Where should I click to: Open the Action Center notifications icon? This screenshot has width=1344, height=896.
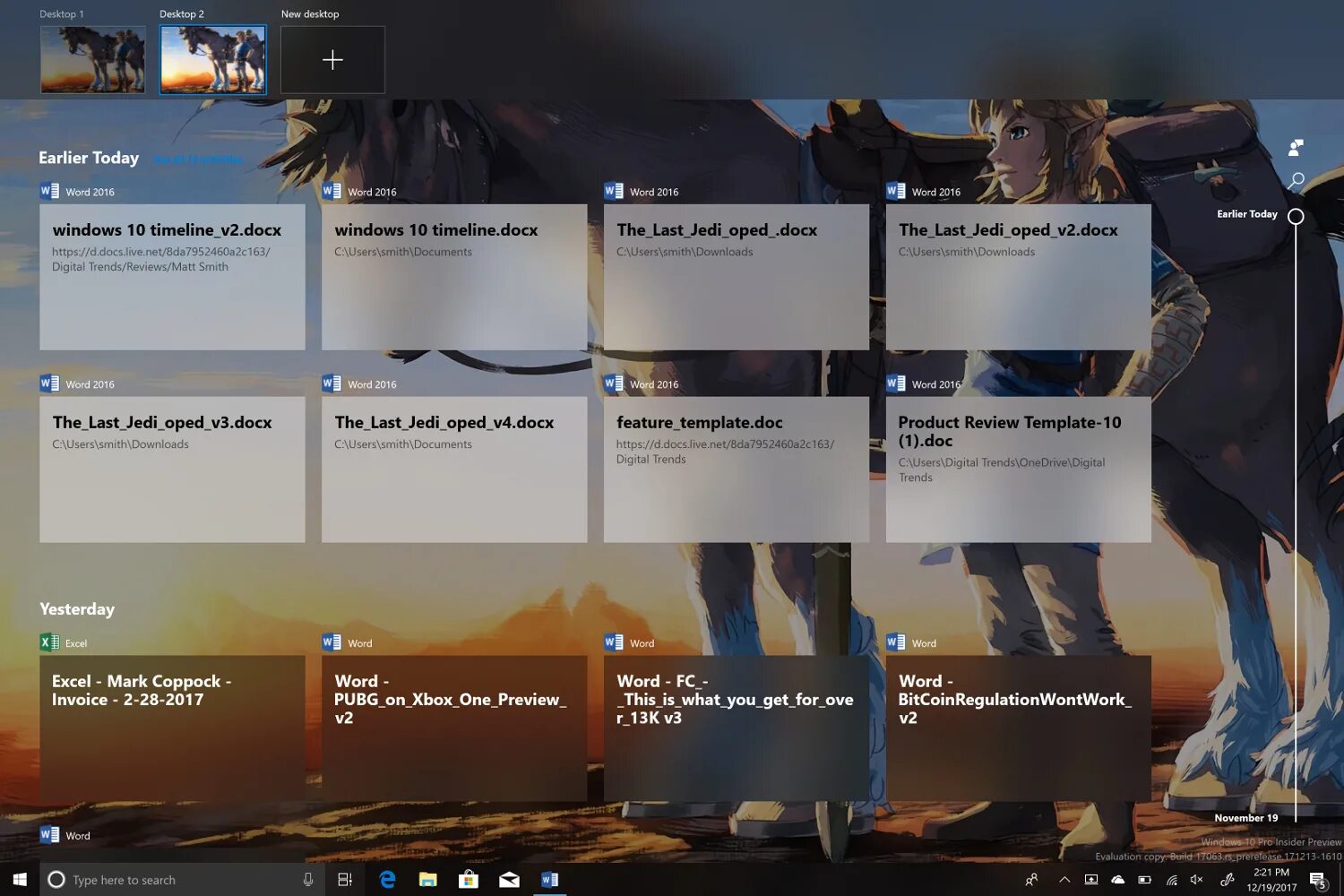click(x=1318, y=880)
